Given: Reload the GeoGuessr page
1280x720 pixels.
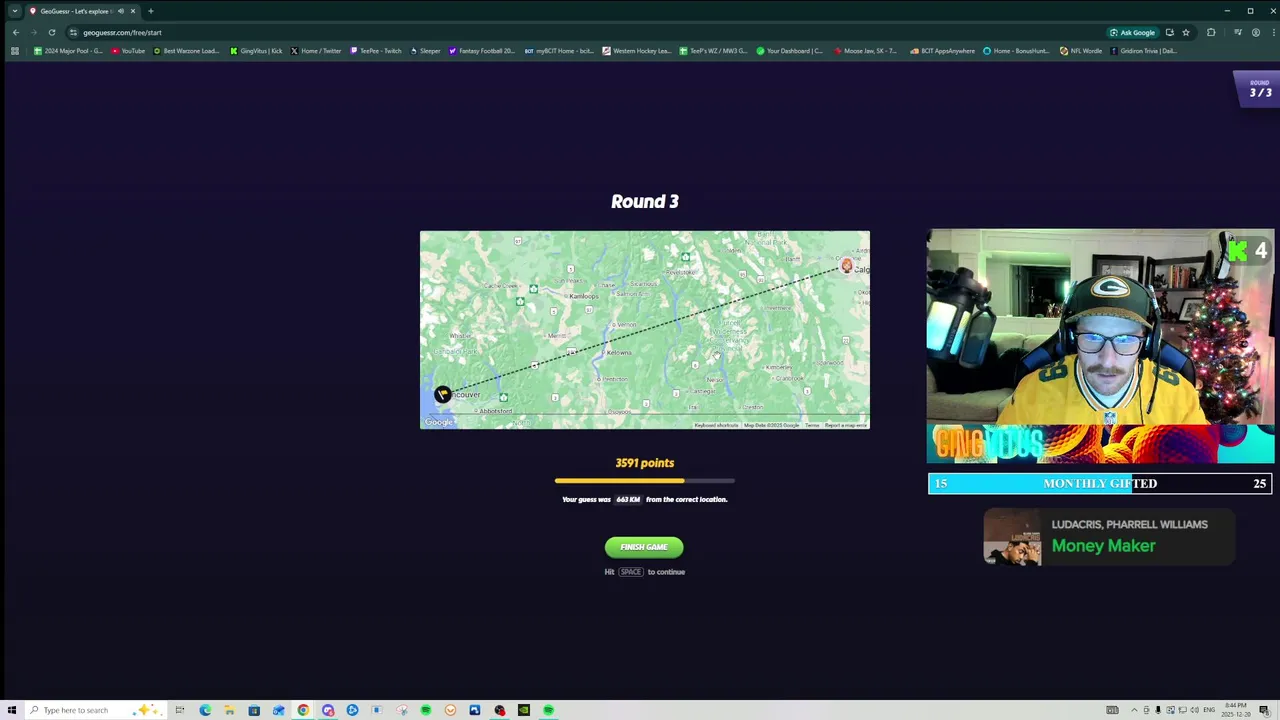Looking at the screenshot, I should (52, 32).
